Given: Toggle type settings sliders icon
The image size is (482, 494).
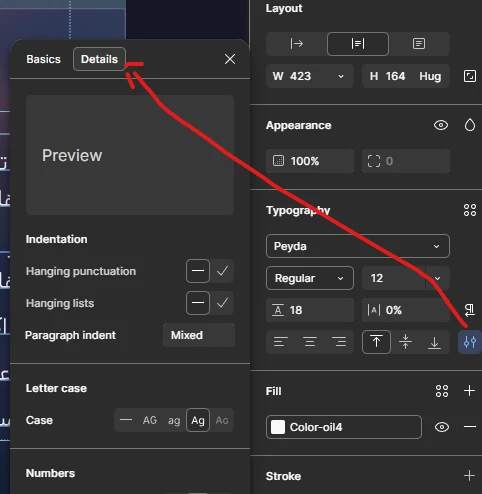Looking at the screenshot, I should point(469,342).
